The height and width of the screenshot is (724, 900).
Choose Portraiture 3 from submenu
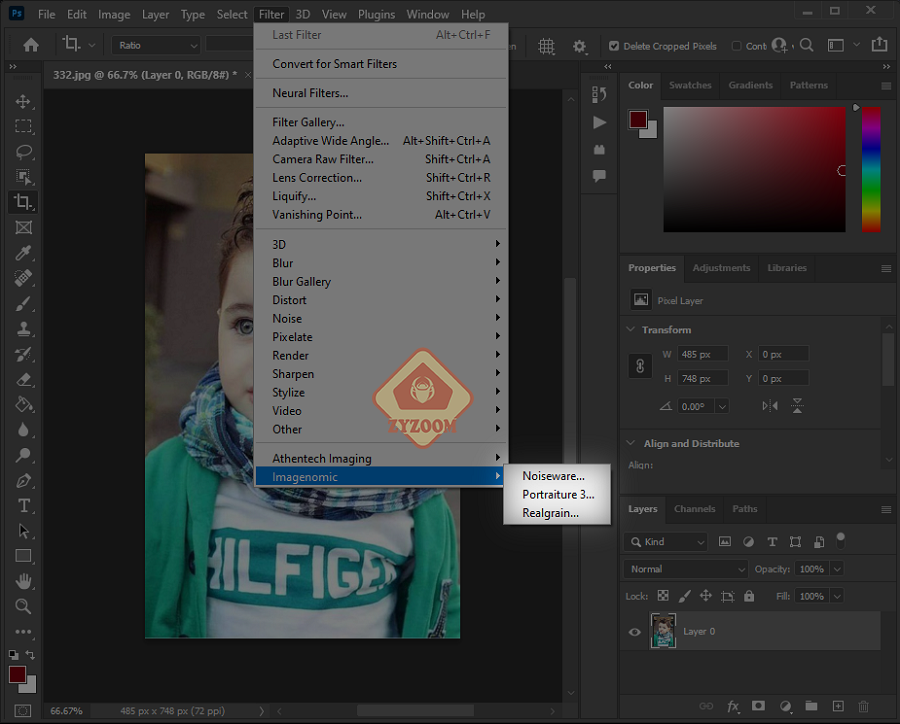tap(558, 494)
